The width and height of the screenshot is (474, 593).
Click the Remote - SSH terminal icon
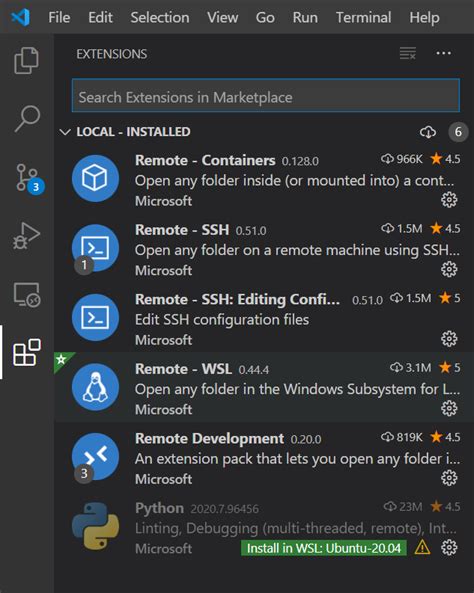pos(95,248)
